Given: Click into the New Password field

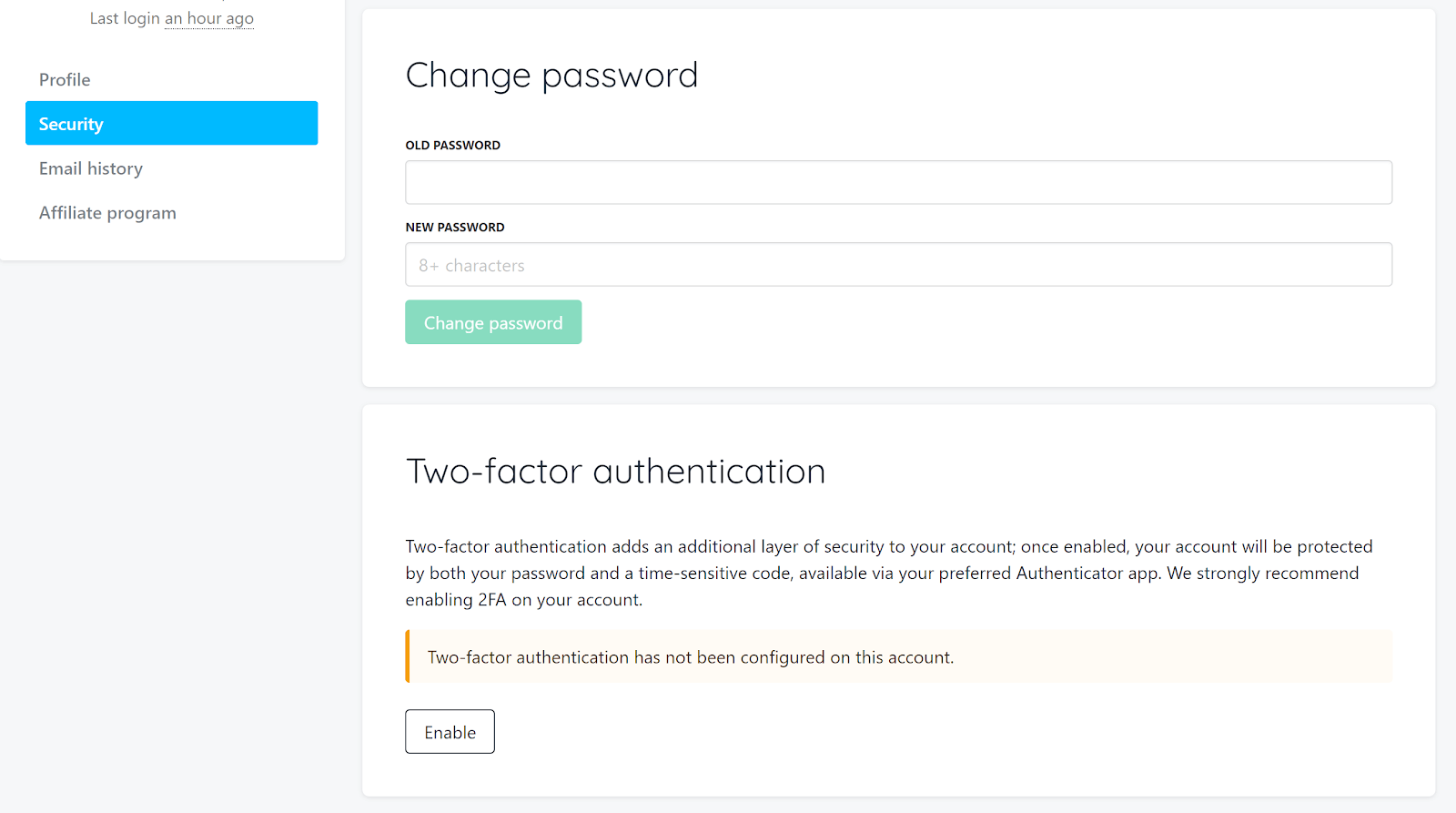Looking at the screenshot, I should pyautogui.click(x=898, y=265).
